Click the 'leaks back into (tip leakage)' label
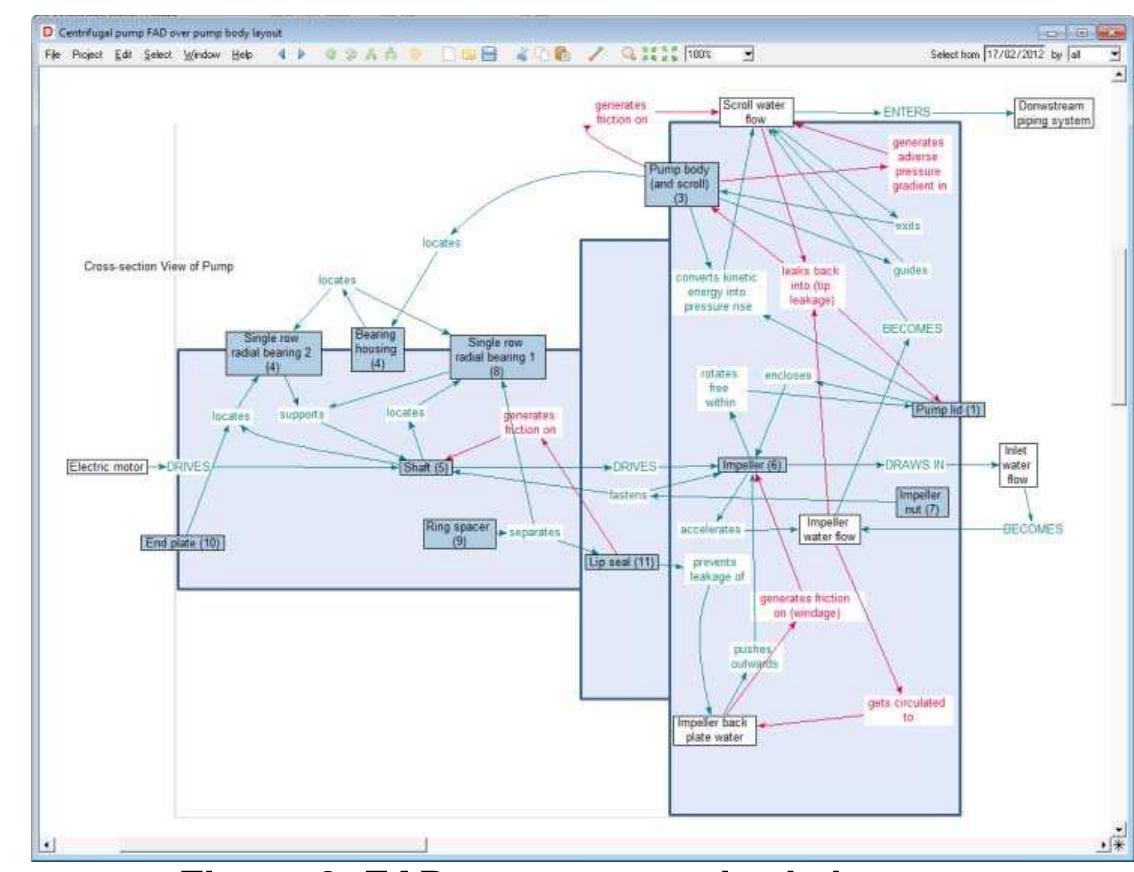 tap(811, 285)
